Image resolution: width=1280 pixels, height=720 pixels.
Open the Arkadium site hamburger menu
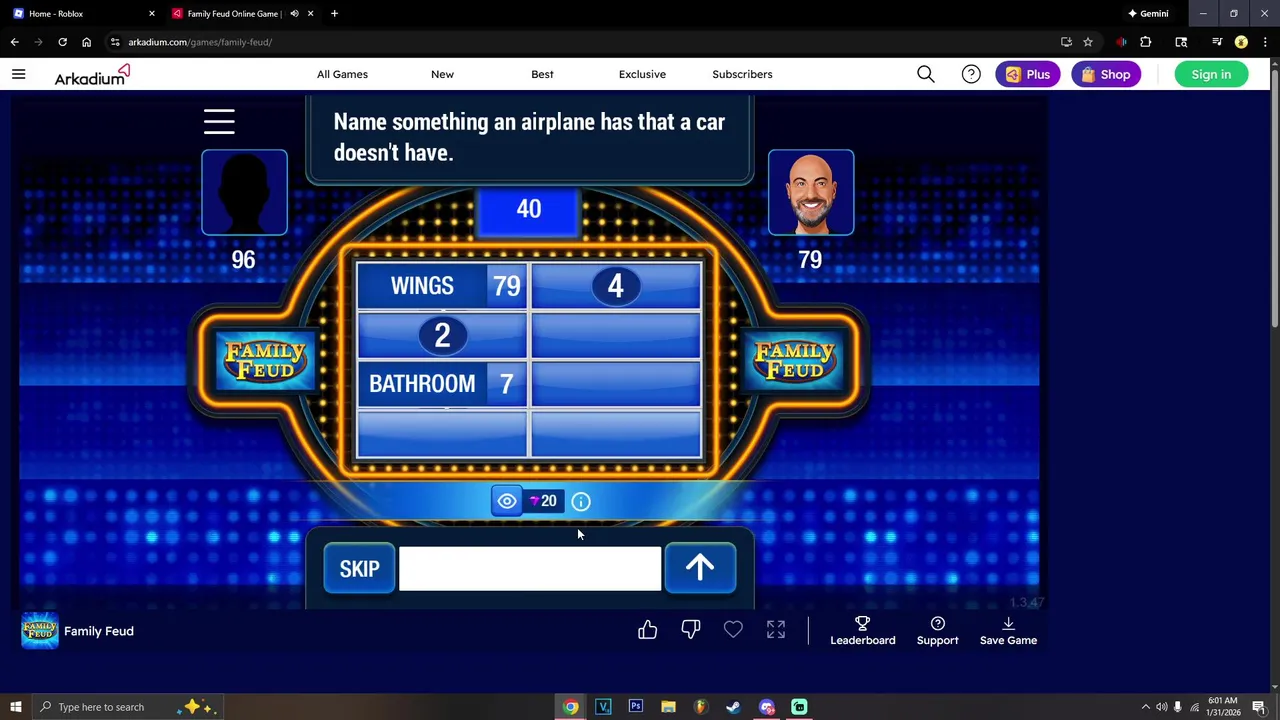[18, 74]
